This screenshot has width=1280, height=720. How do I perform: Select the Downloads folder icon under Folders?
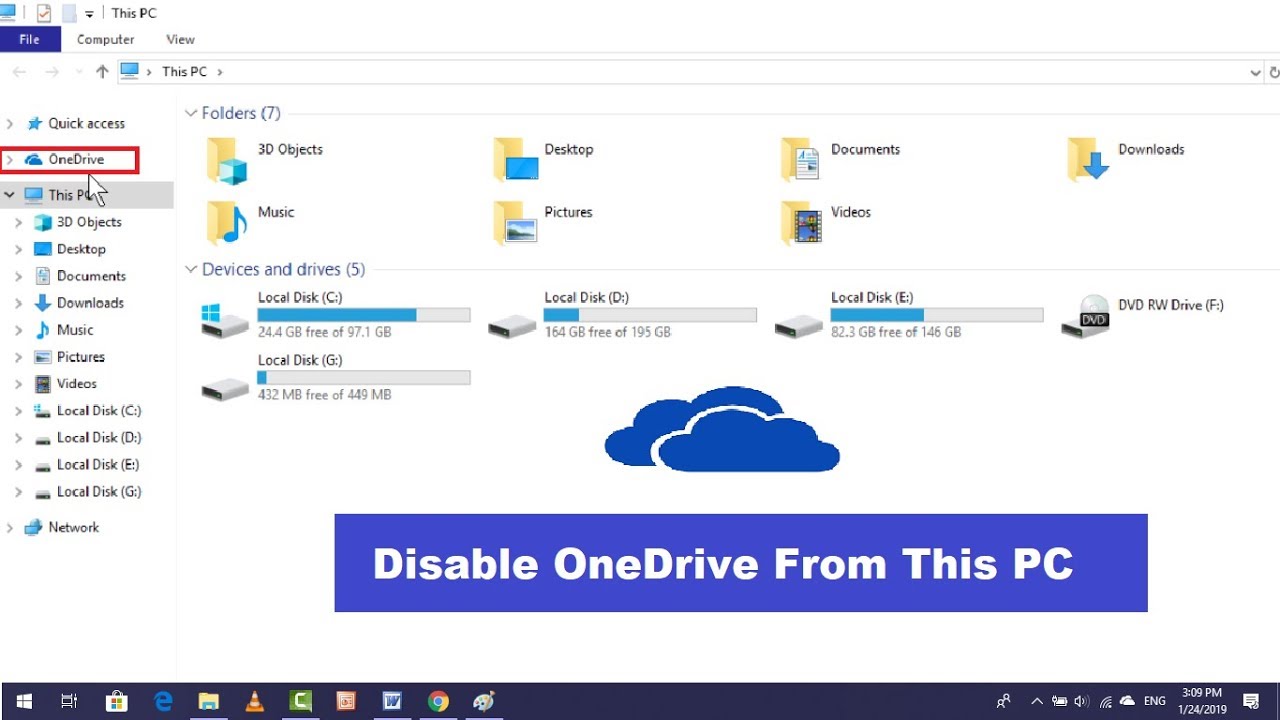[1088, 160]
